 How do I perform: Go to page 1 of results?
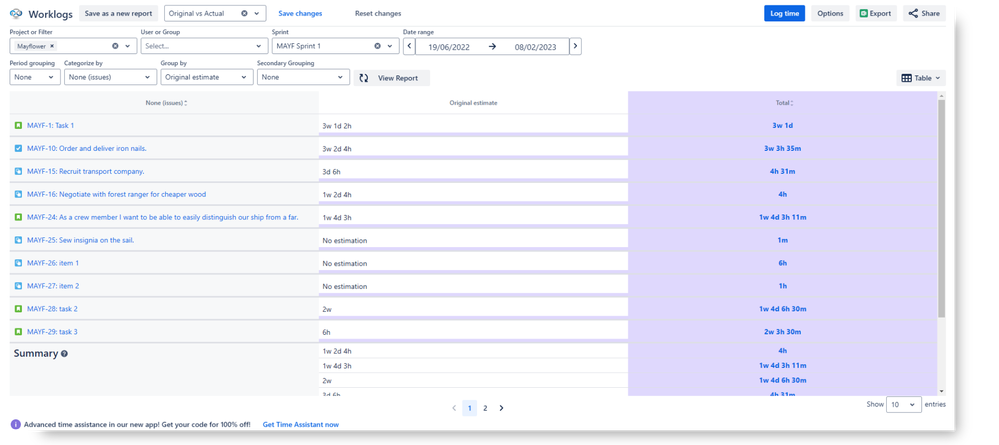pyautogui.click(x=470, y=408)
